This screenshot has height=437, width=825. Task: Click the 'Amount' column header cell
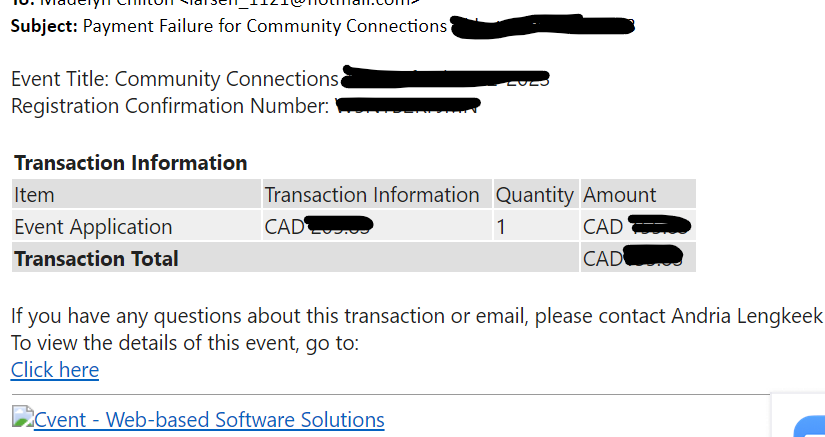(x=638, y=195)
